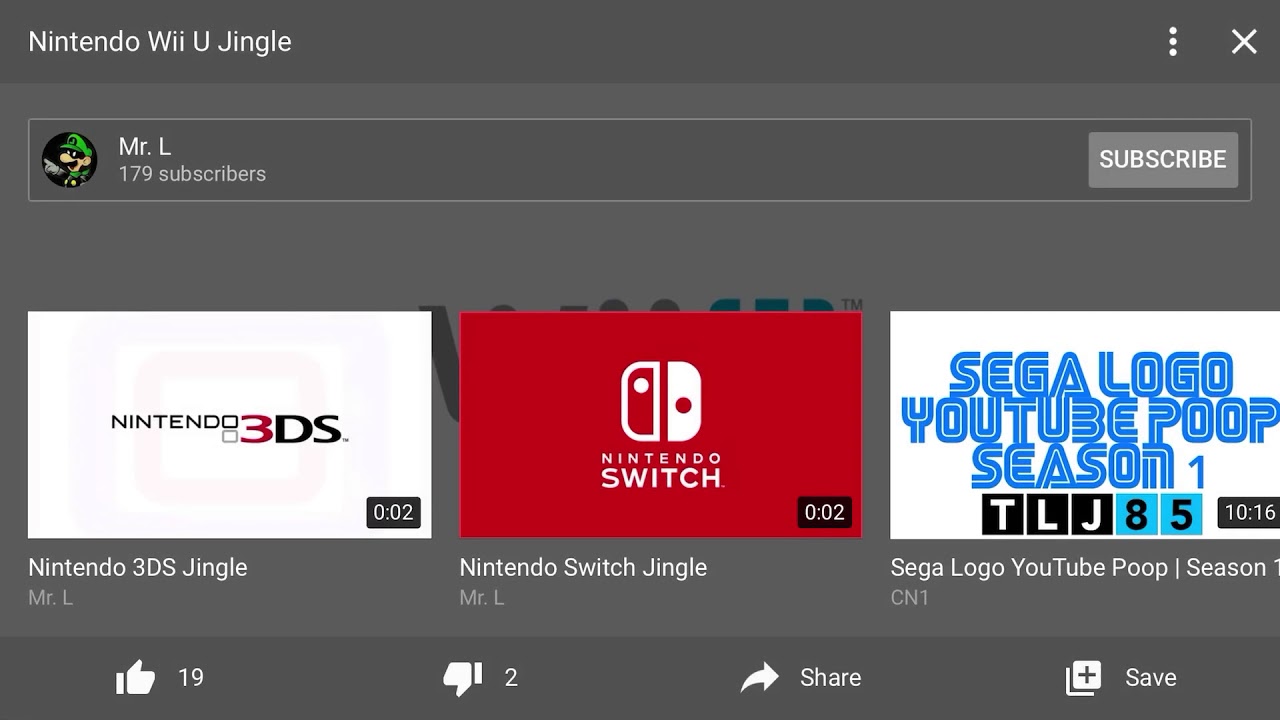Subscribe to Mr. L channel
The width and height of the screenshot is (1280, 720).
click(1163, 160)
